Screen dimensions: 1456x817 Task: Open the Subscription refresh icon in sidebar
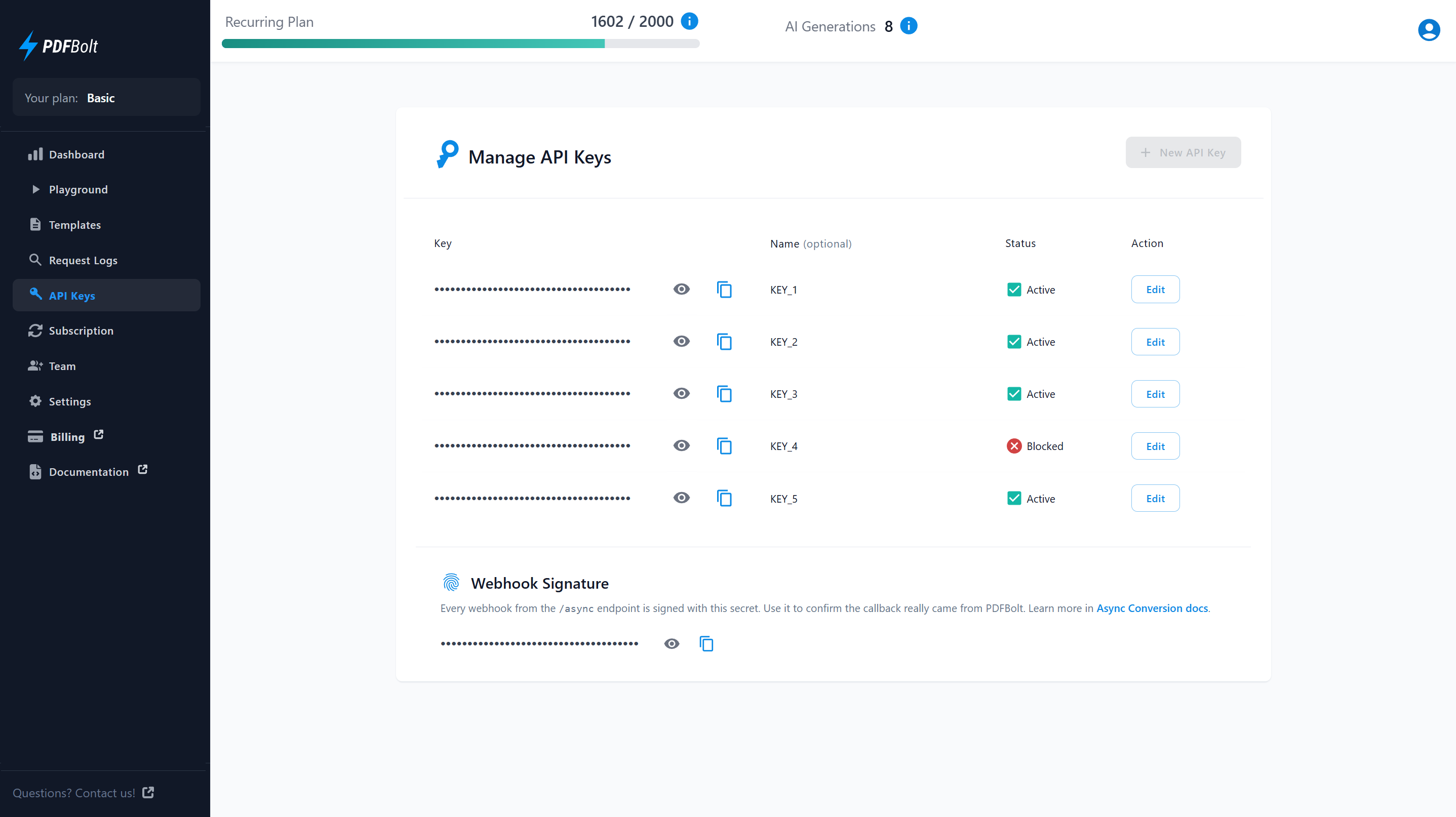click(35, 331)
